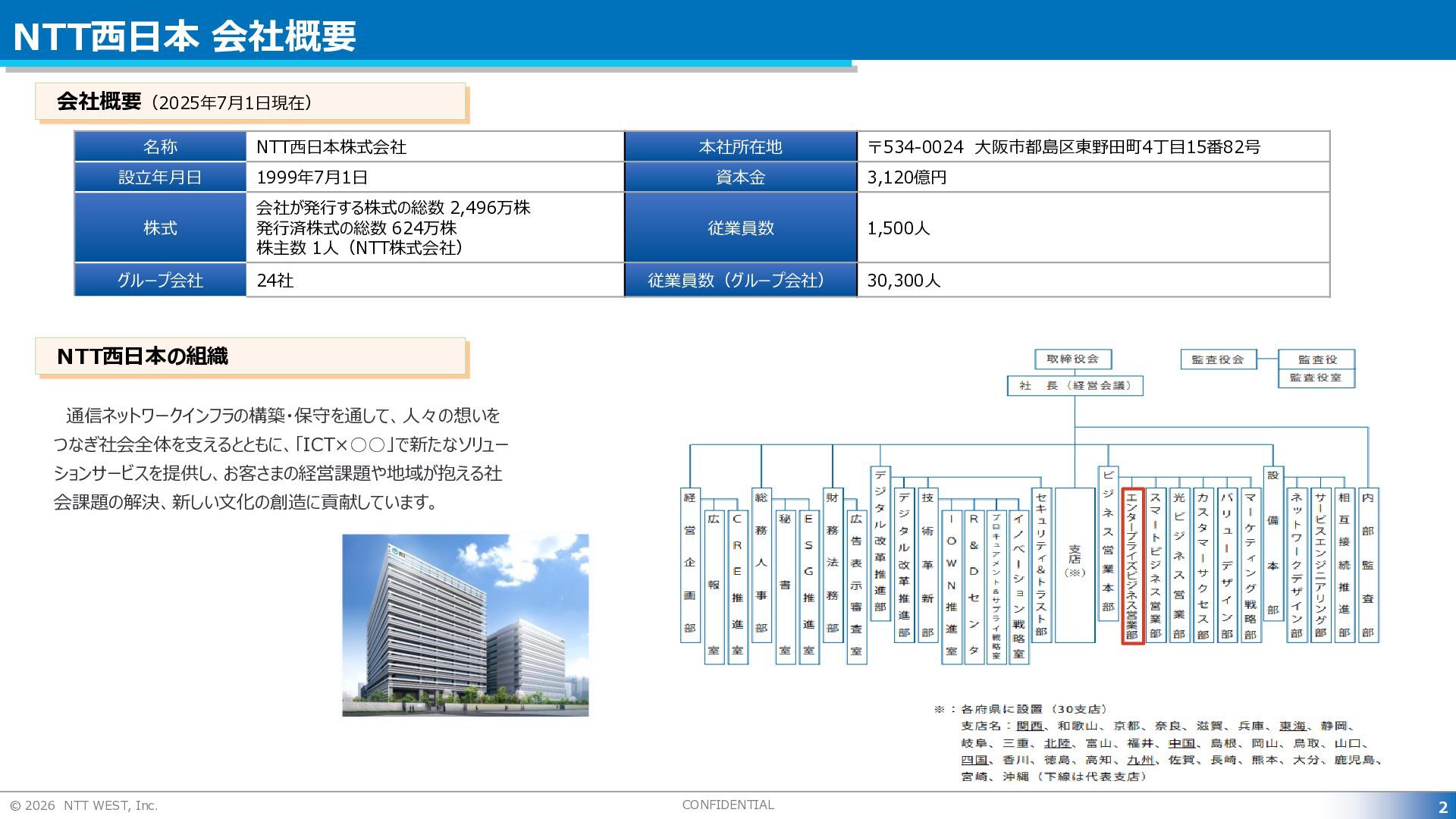
Task: Select the copyright text "© 2026 NTT WEST, Inc."
Action: [x=83, y=805]
